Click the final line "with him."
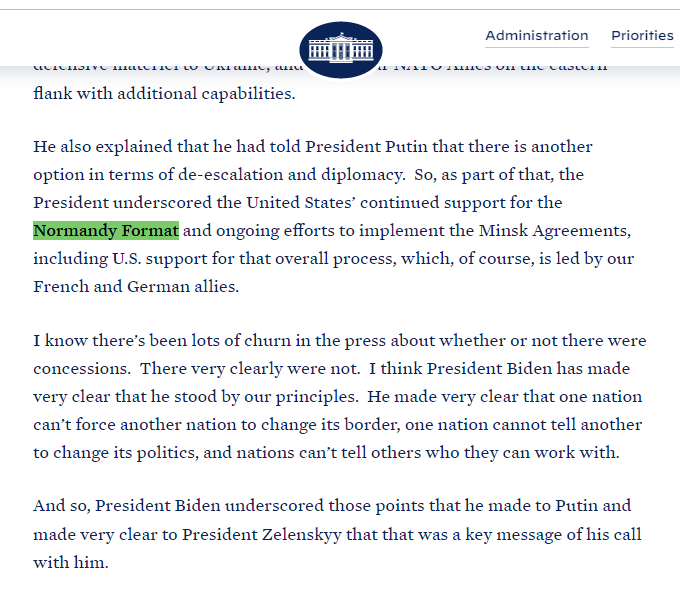 point(70,562)
